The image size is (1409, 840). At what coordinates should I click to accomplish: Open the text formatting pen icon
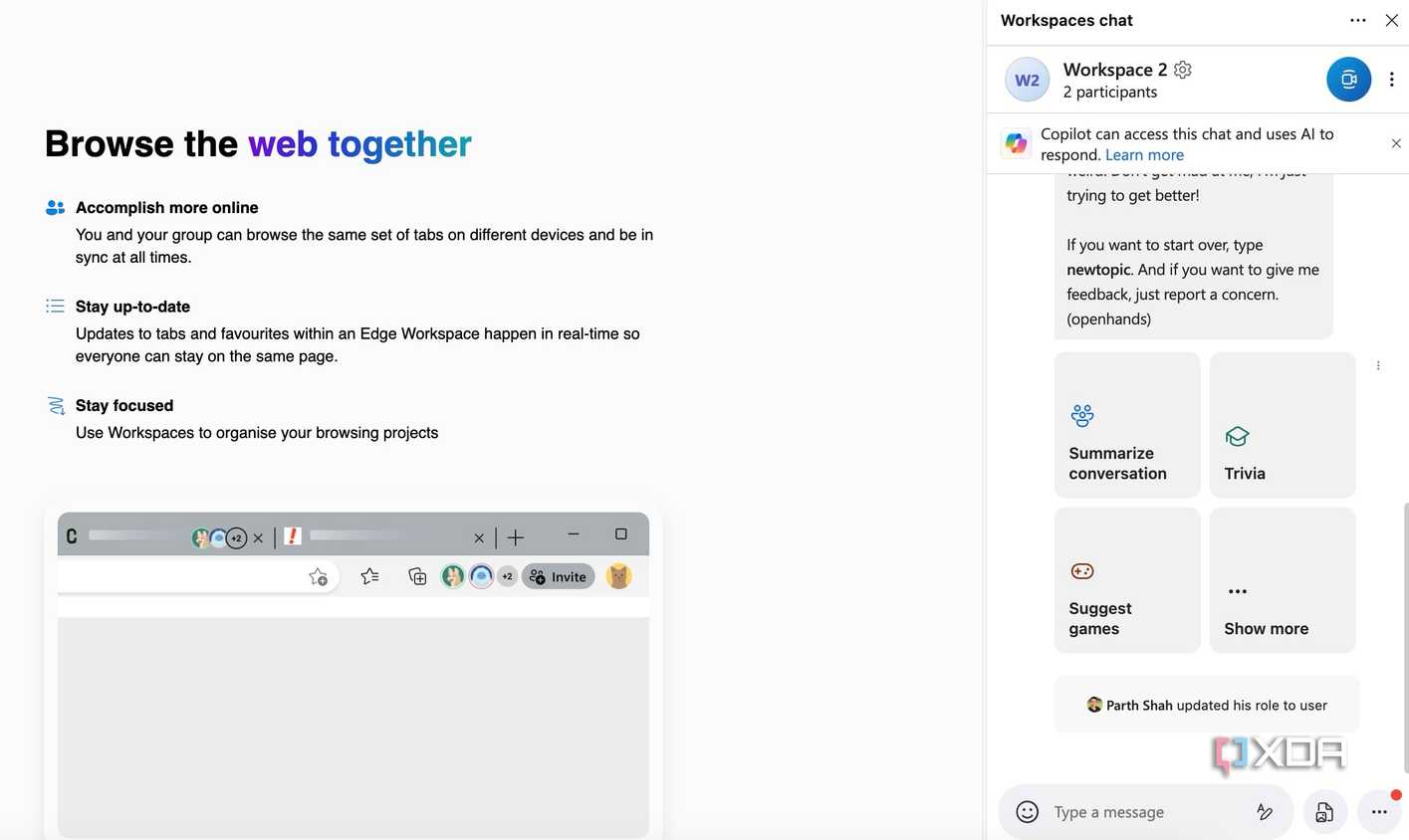[x=1265, y=812]
